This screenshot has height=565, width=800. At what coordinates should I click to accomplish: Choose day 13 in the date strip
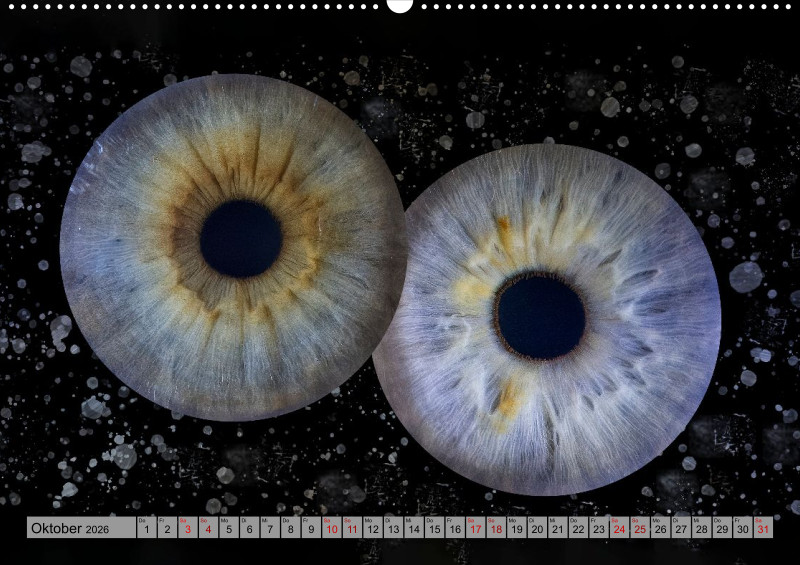coord(393,528)
